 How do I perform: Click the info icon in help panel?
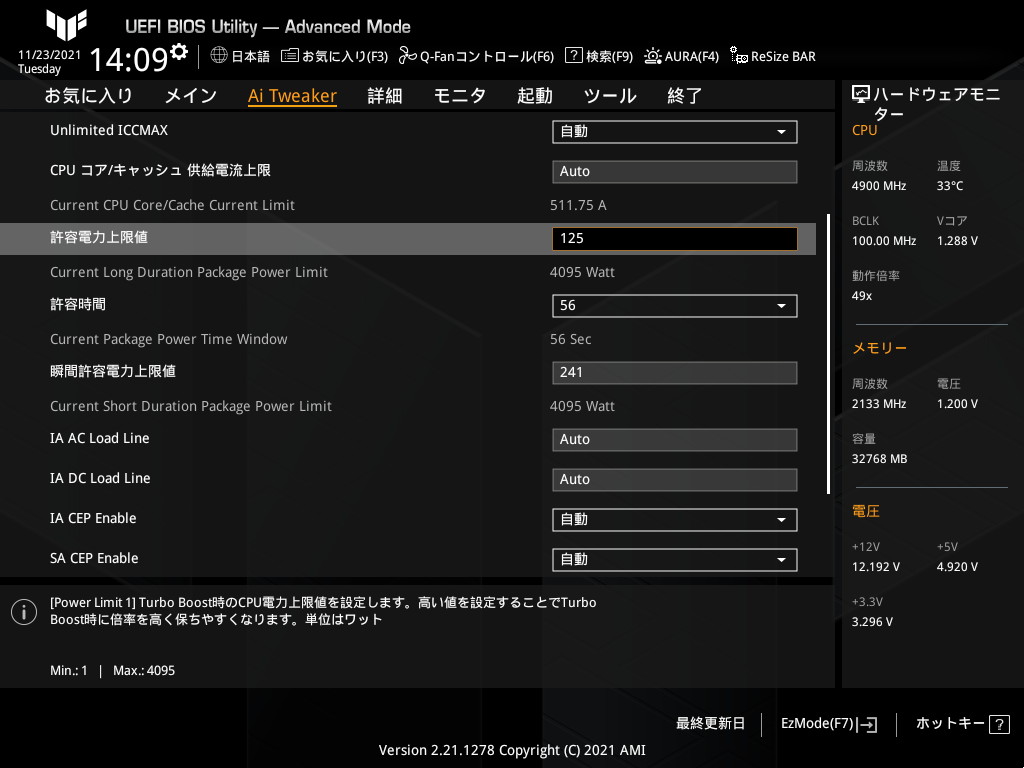point(24,612)
